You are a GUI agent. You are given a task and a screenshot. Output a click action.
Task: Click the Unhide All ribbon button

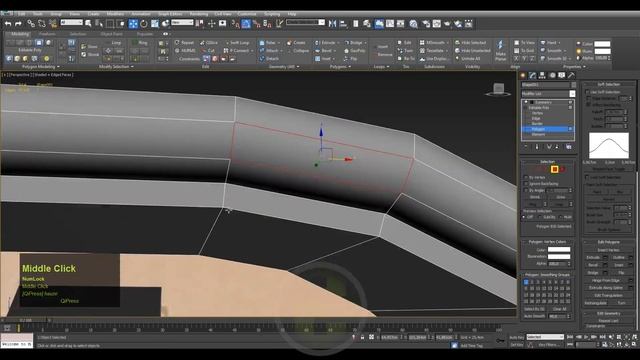coord(468,58)
